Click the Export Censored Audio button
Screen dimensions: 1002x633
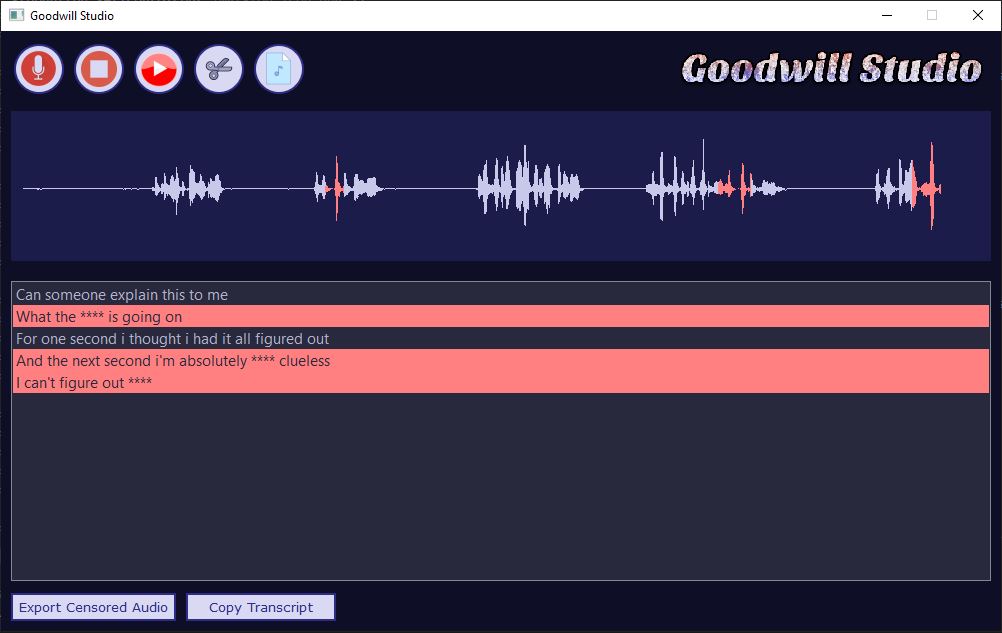93,607
